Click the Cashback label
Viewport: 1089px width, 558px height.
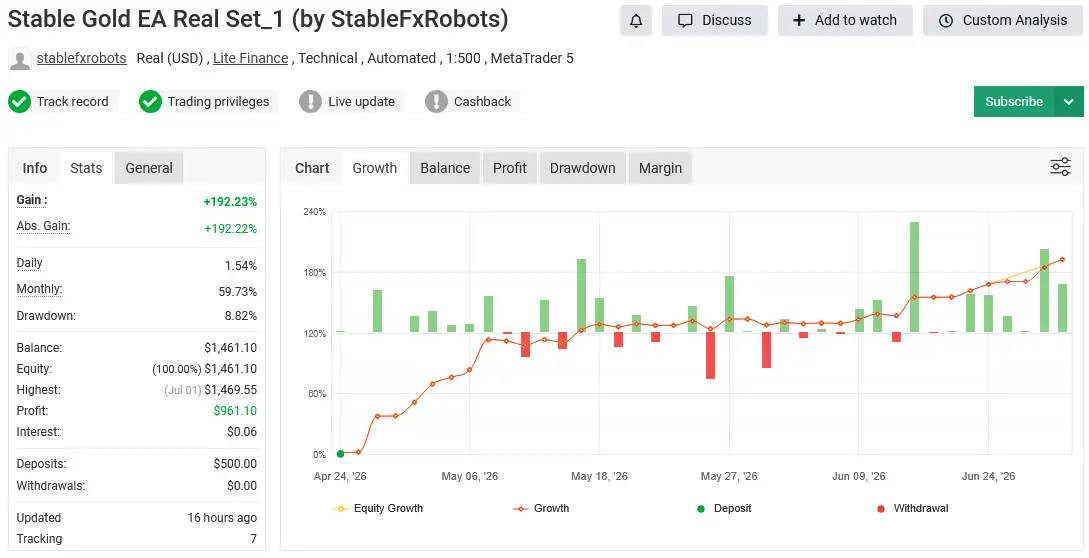[x=482, y=101]
